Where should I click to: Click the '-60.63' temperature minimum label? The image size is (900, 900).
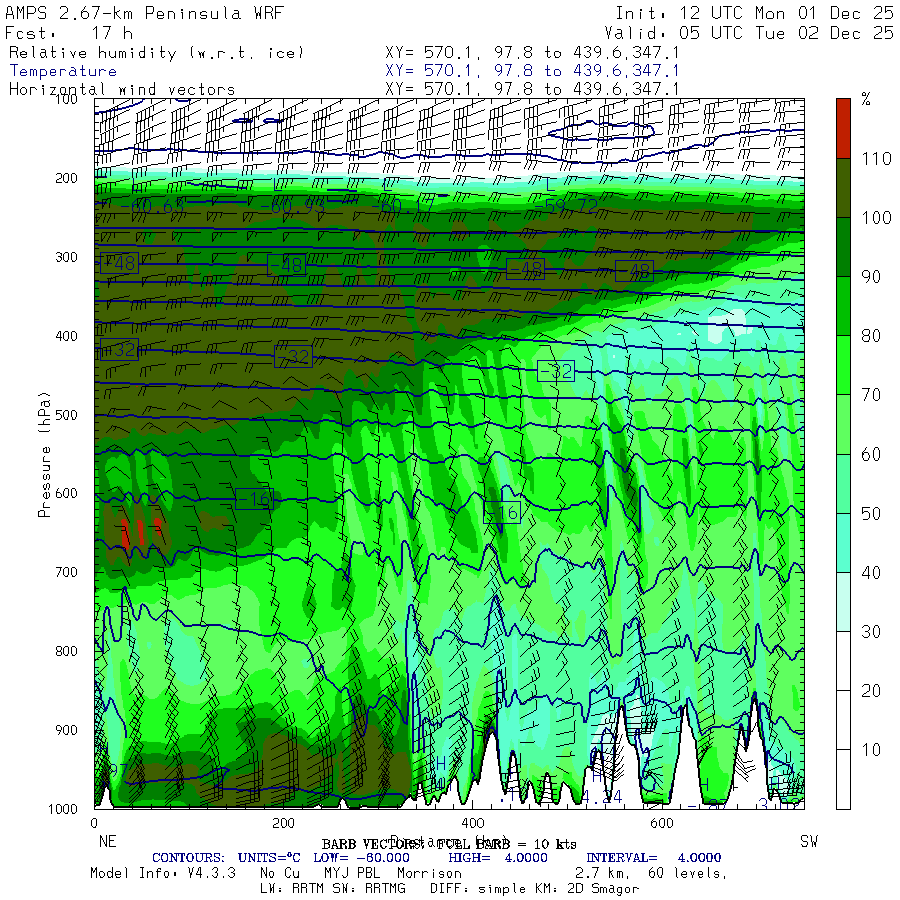point(153,205)
